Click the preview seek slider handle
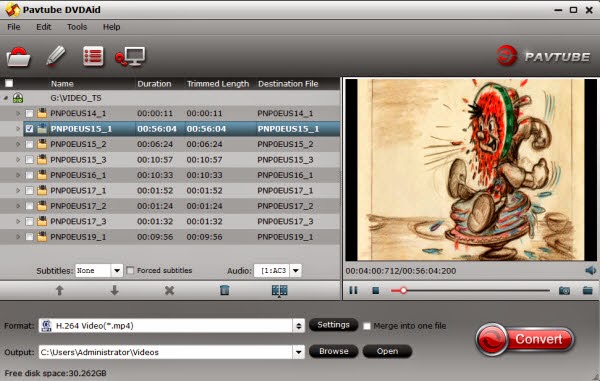Image resolution: width=600 pixels, height=381 pixels. 403,291
